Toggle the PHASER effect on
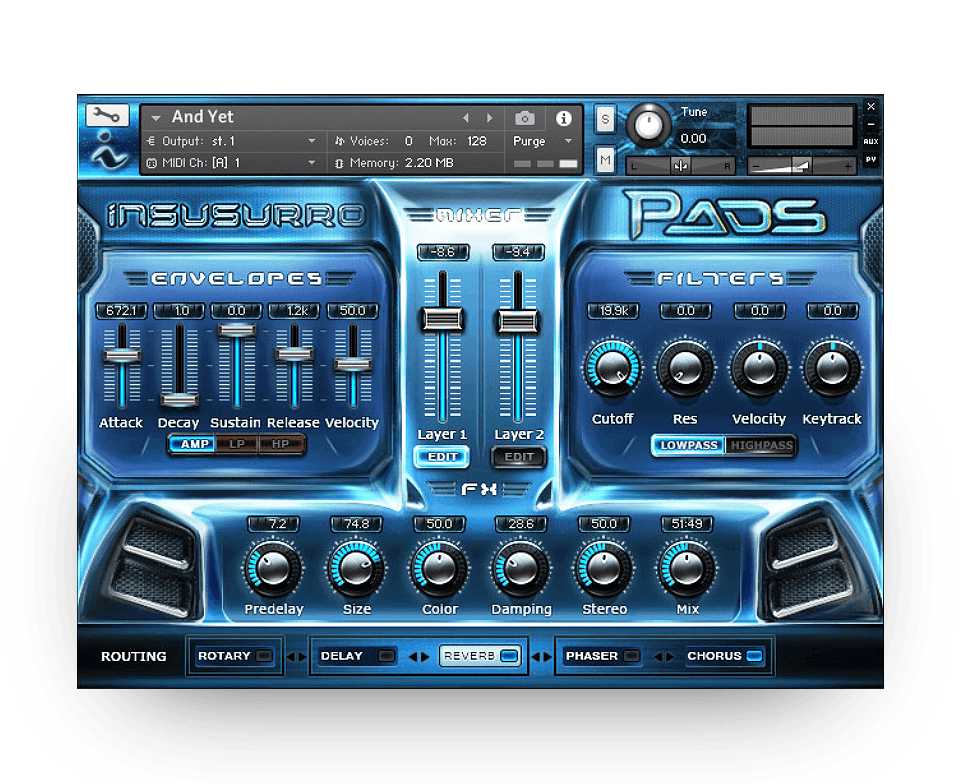 pyautogui.click(x=632, y=656)
